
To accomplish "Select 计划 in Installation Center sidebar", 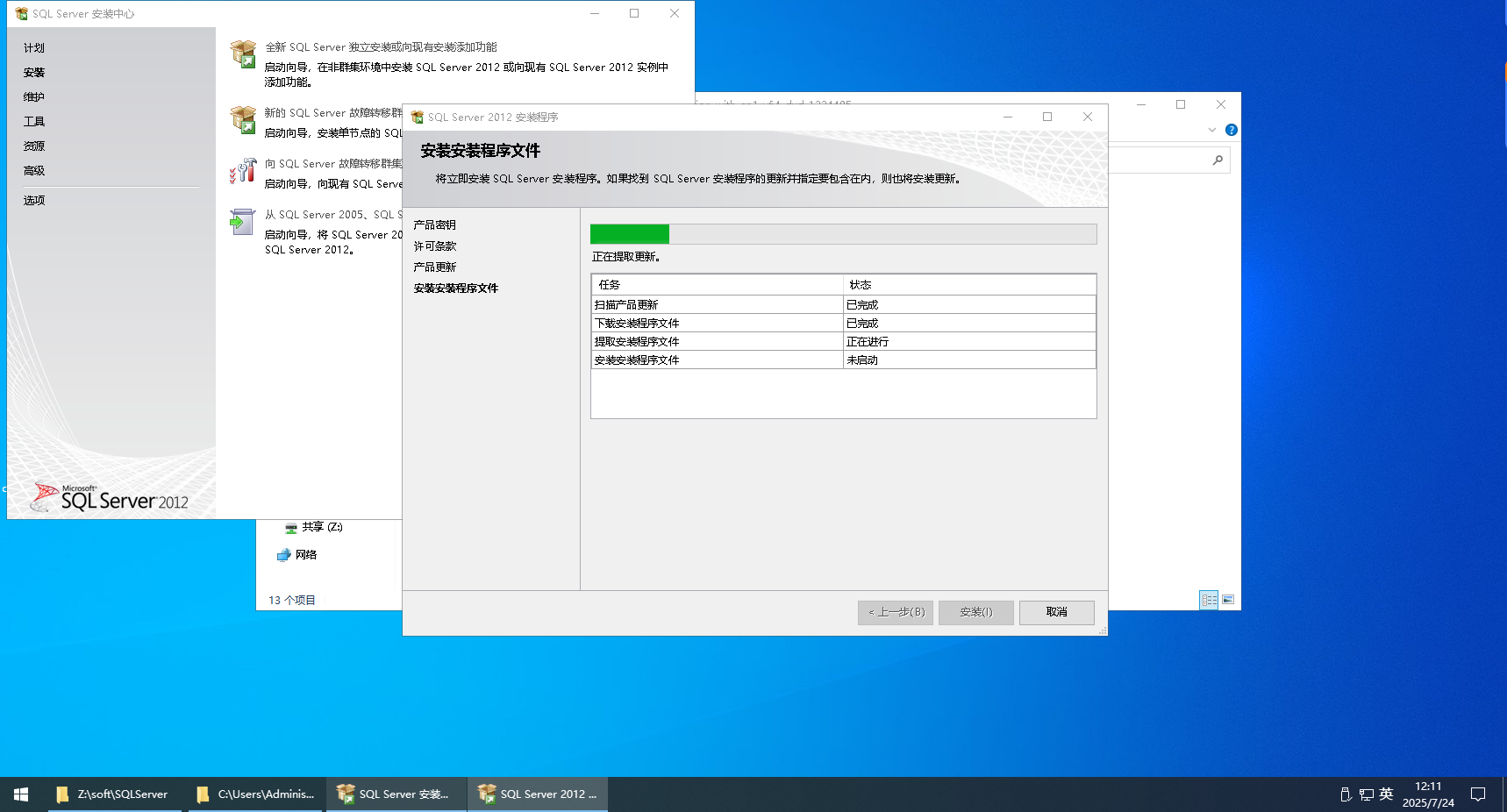I will pos(34,48).
